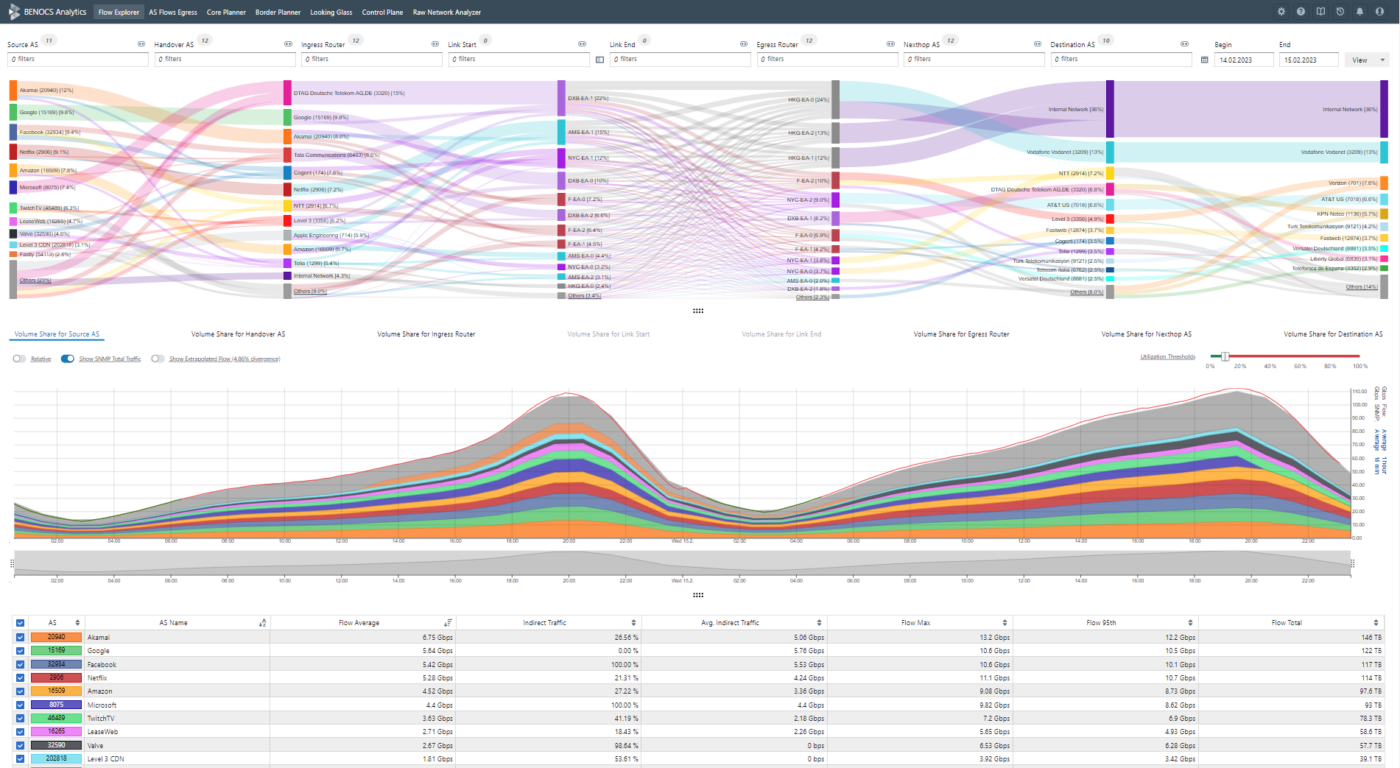Click the BENOCS Analytics logo
Screen dimensions: 1400x768
coord(47,12)
